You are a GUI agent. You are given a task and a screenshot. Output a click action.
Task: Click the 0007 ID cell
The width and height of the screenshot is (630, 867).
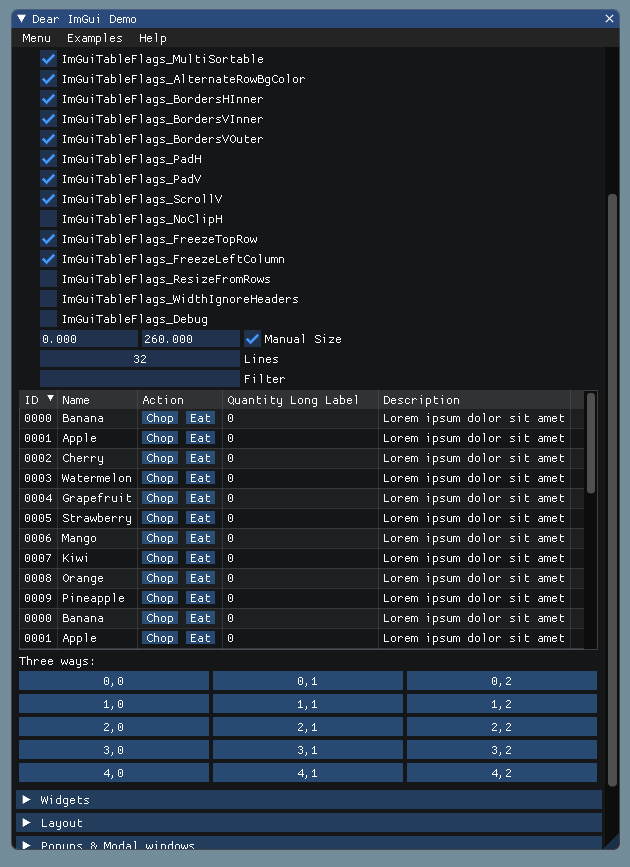tap(38, 557)
